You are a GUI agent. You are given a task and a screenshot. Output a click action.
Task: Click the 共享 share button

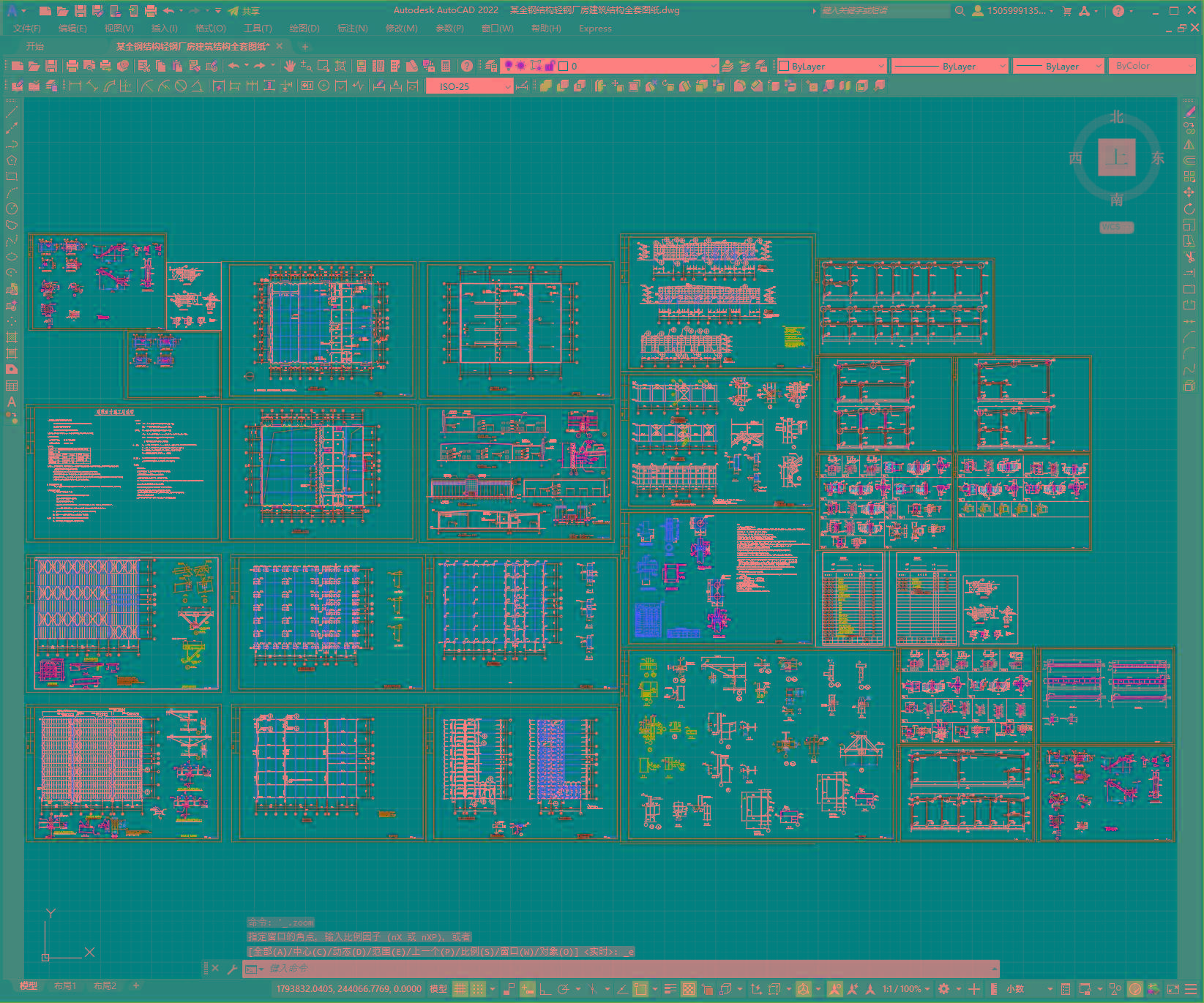244,11
